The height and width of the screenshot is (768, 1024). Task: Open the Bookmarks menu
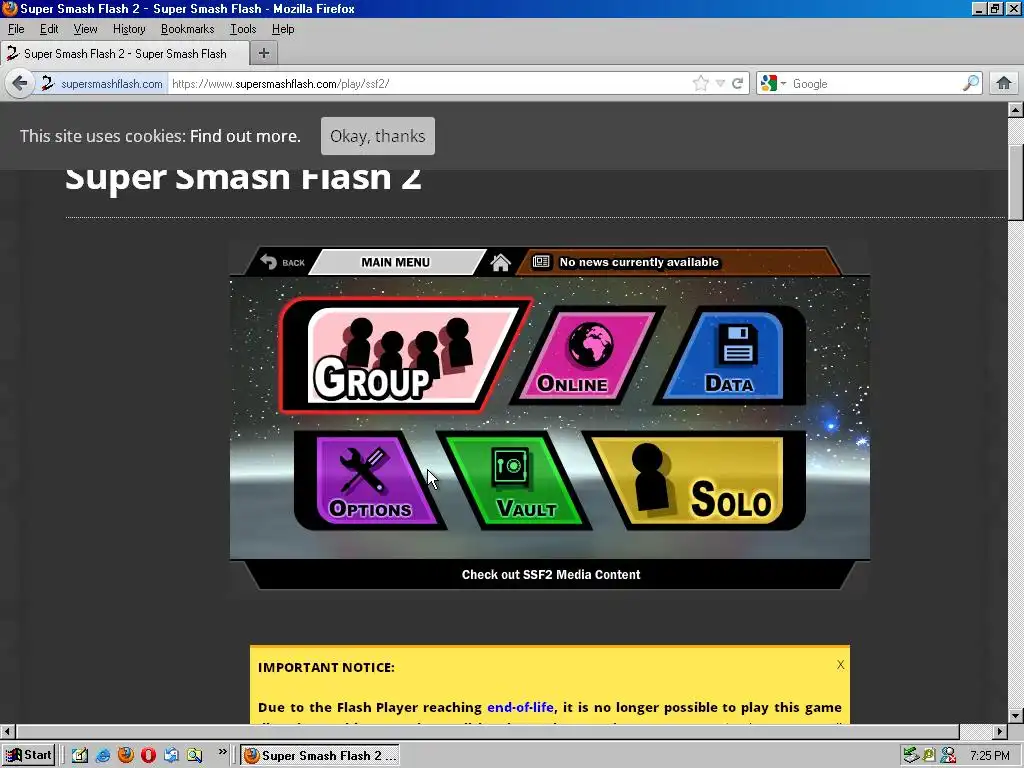pyautogui.click(x=187, y=29)
